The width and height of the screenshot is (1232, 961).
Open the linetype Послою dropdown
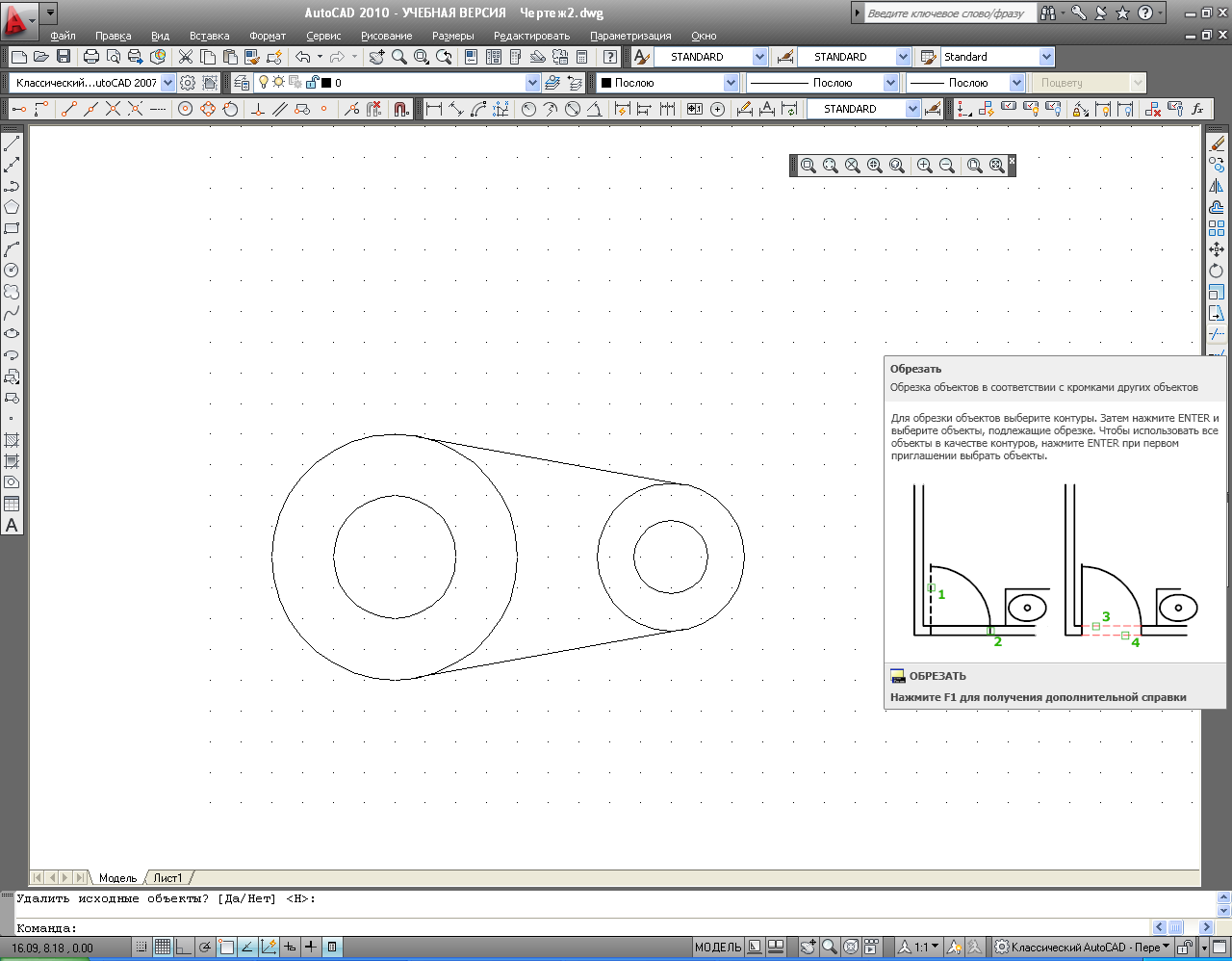[x=890, y=83]
